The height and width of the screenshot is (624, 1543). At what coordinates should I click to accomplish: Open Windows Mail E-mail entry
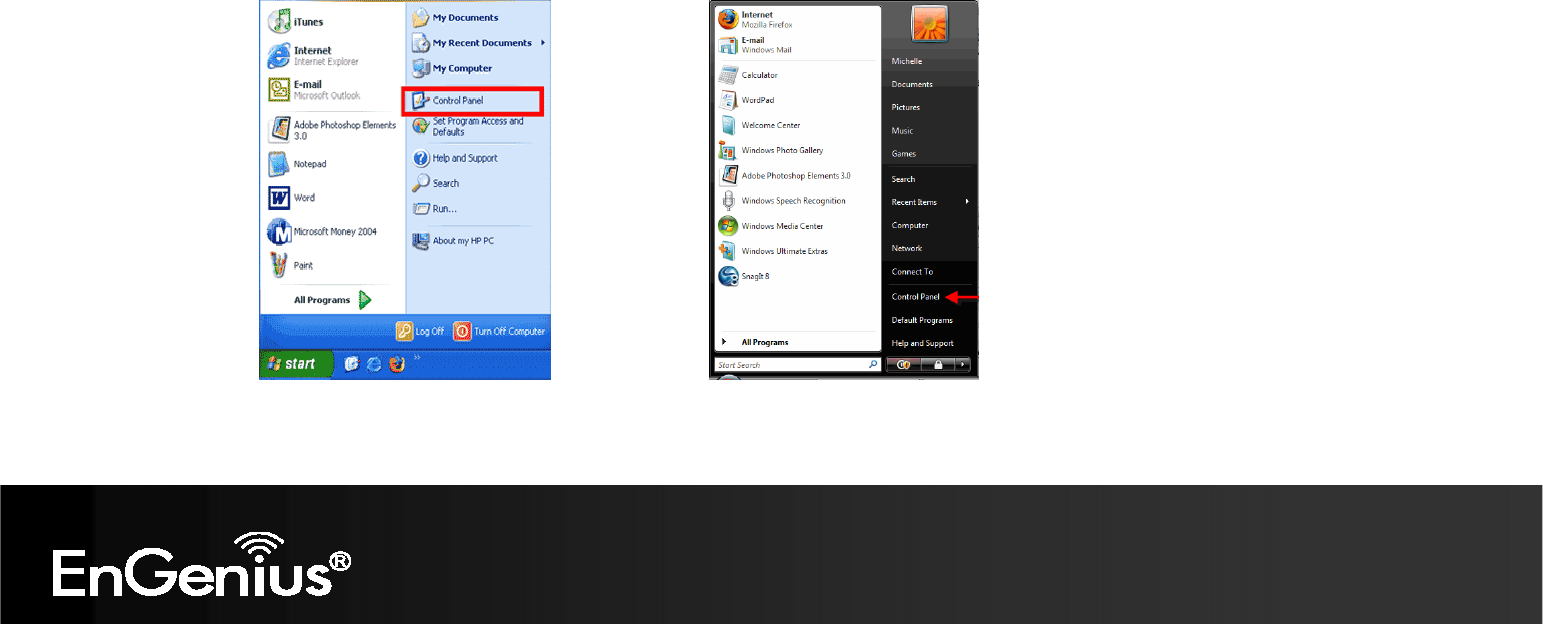point(755,44)
